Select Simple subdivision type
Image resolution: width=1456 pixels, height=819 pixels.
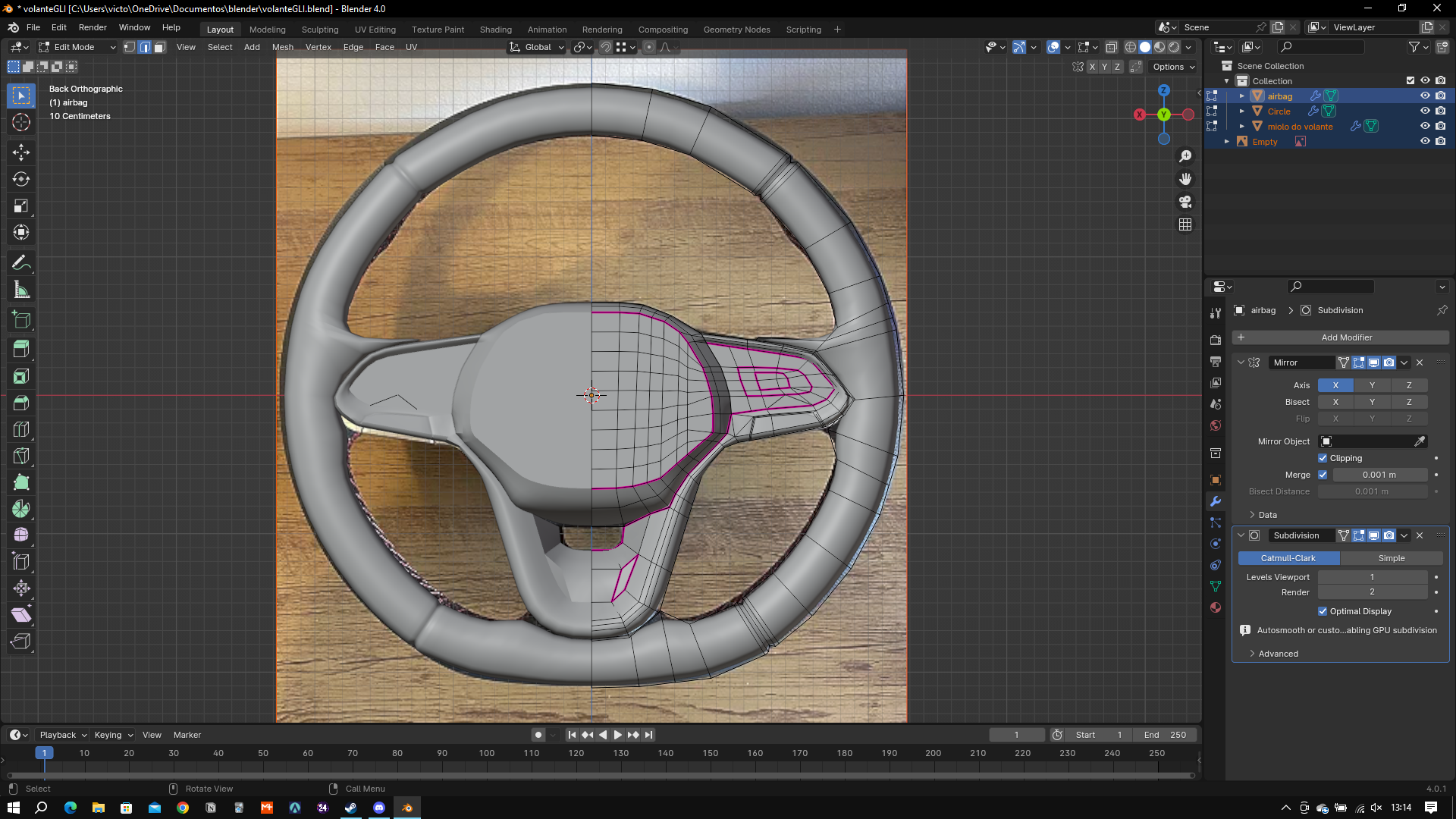pyautogui.click(x=1391, y=558)
